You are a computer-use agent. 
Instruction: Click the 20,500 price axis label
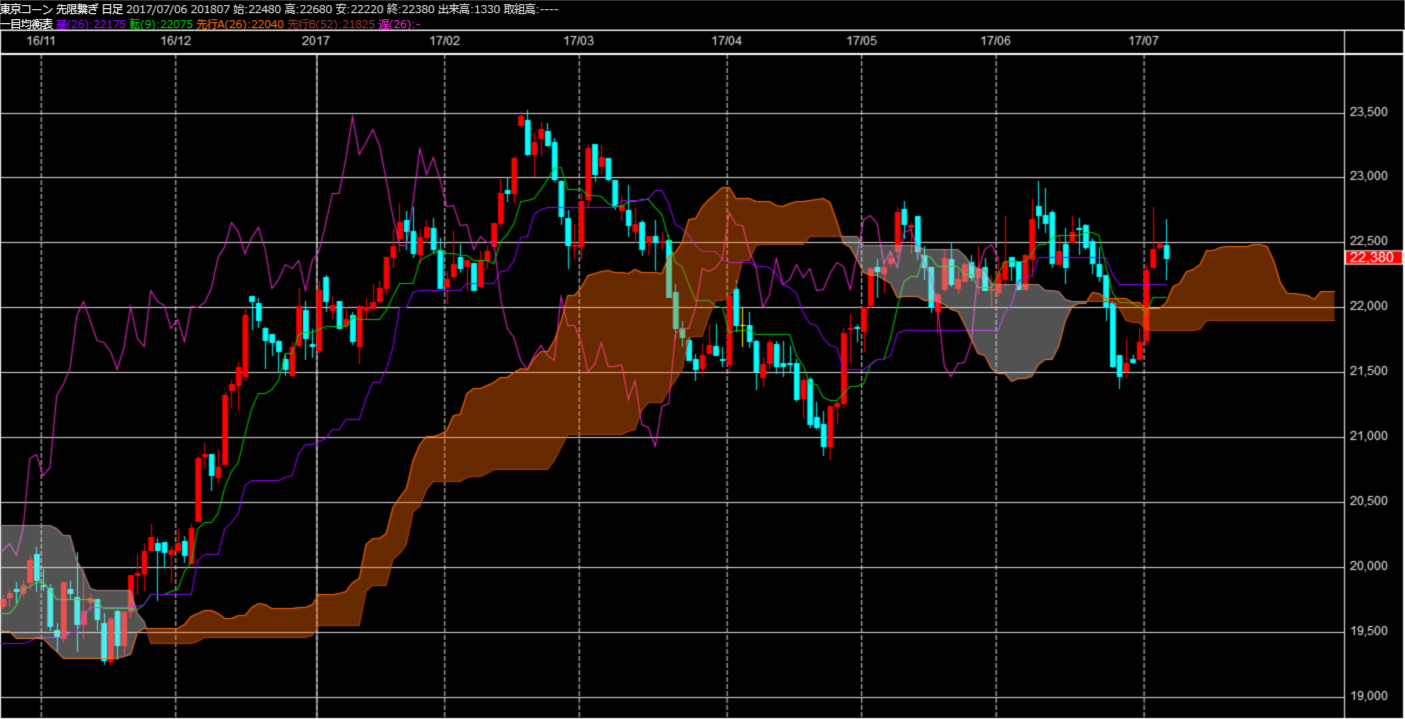coord(1367,501)
